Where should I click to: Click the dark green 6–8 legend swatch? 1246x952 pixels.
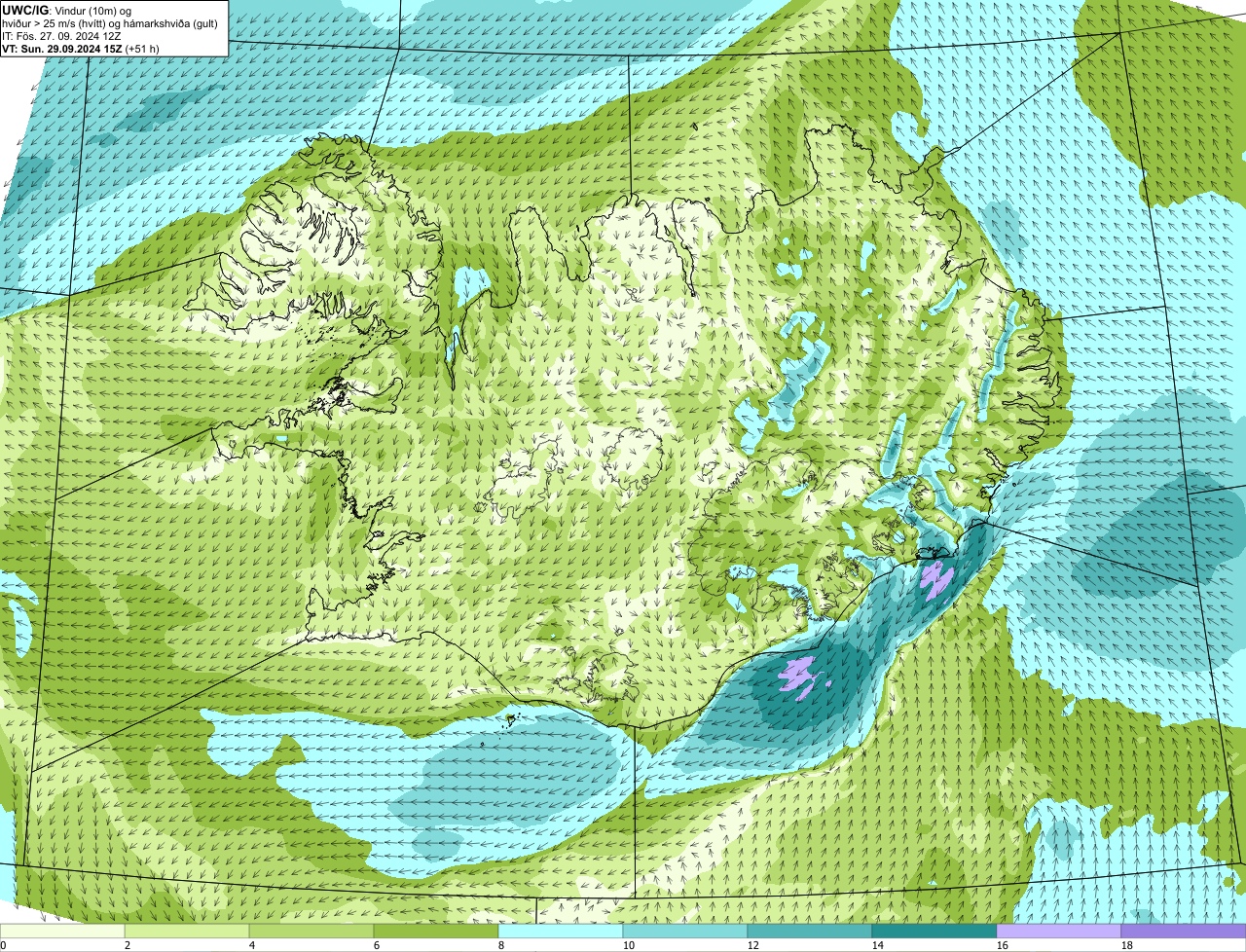(x=436, y=931)
